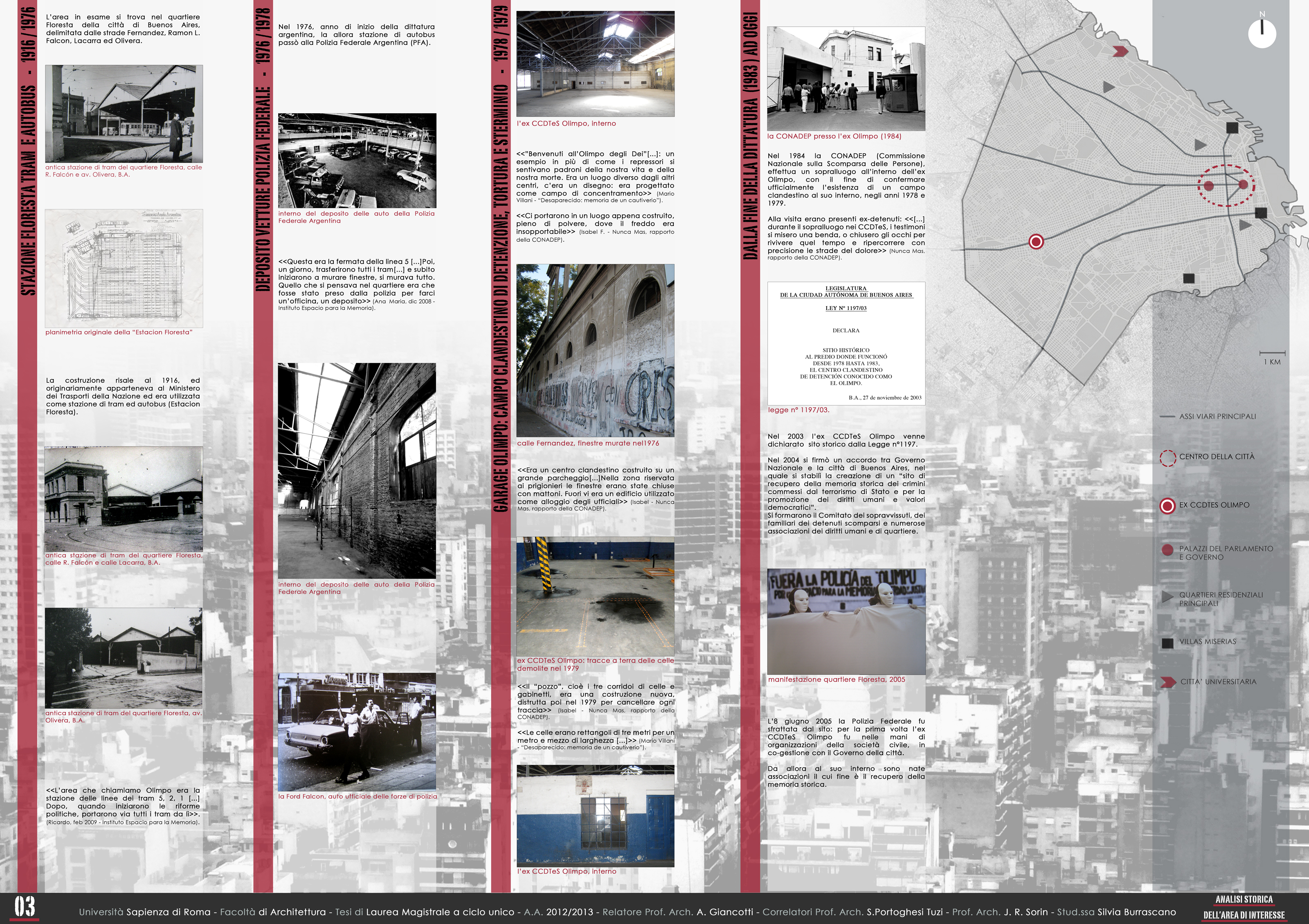The height and width of the screenshot is (924, 1309).
Task: Click caption planimetria originale della Estacion Floresta
Action: [x=119, y=332]
